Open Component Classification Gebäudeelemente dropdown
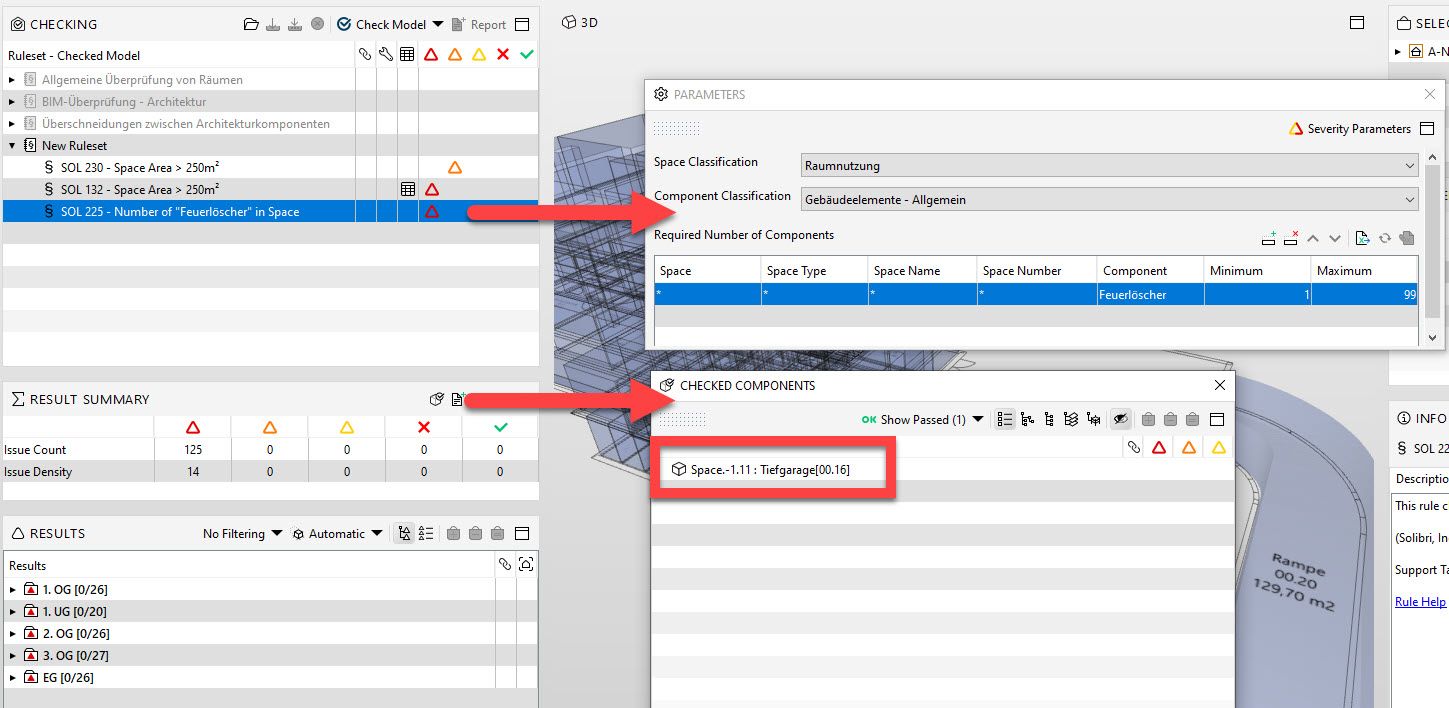The height and width of the screenshot is (708, 1449). pyautogui.click(x=1110, y=200)
